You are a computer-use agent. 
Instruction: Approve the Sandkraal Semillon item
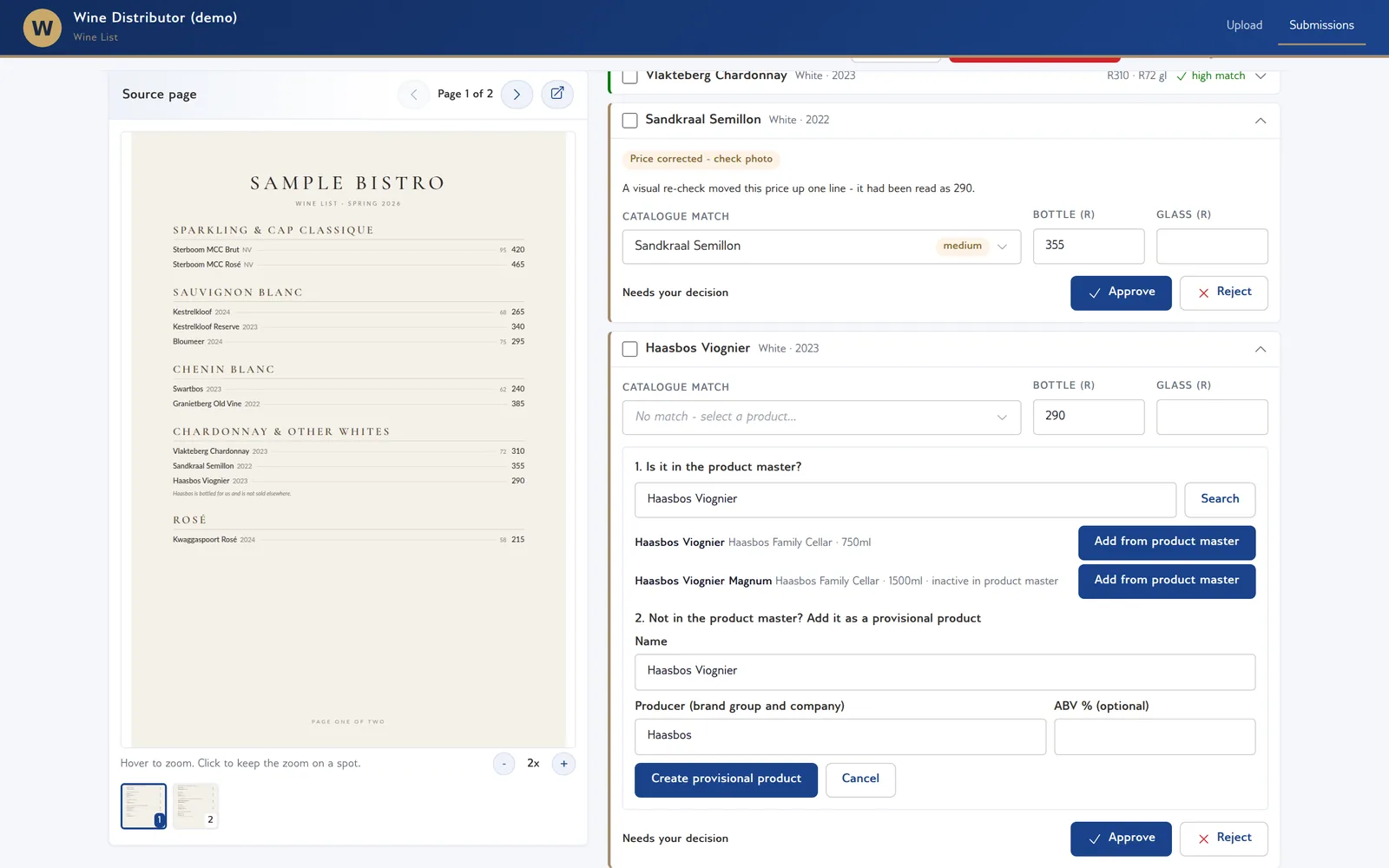click(x=1121, y=293)
